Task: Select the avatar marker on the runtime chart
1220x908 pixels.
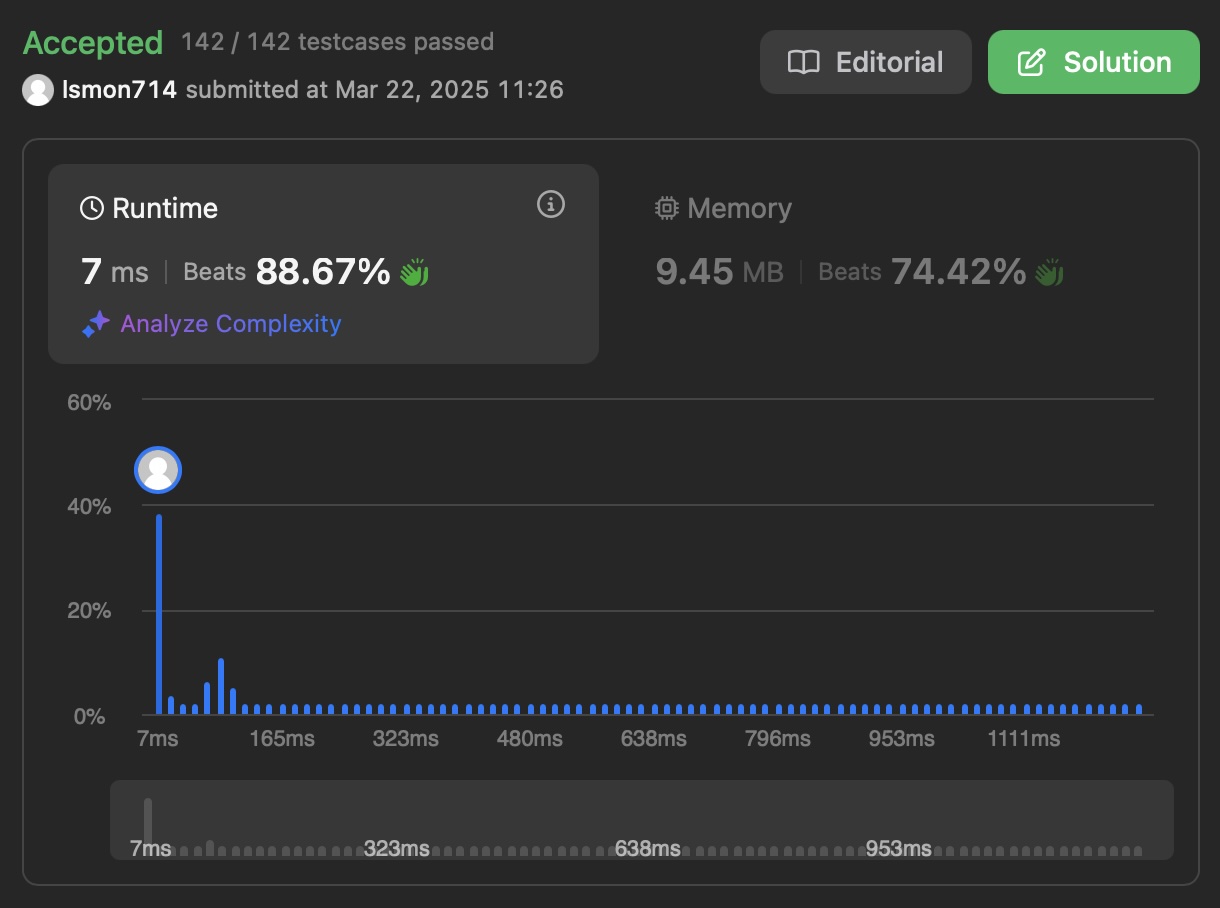Action: tap(157, 469)
